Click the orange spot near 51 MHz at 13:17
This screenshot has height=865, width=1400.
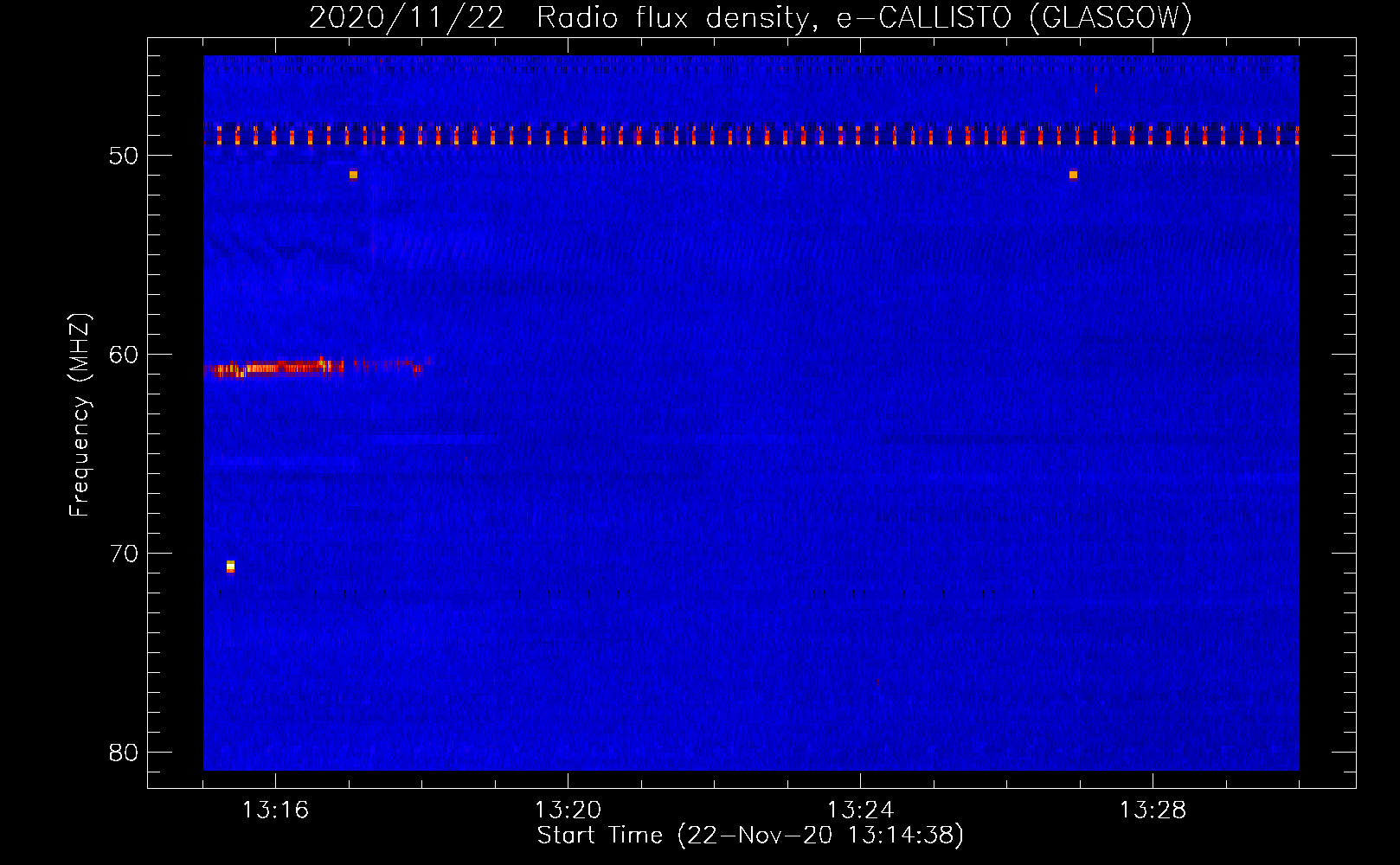pyautogui.click(x=353, y=175)
